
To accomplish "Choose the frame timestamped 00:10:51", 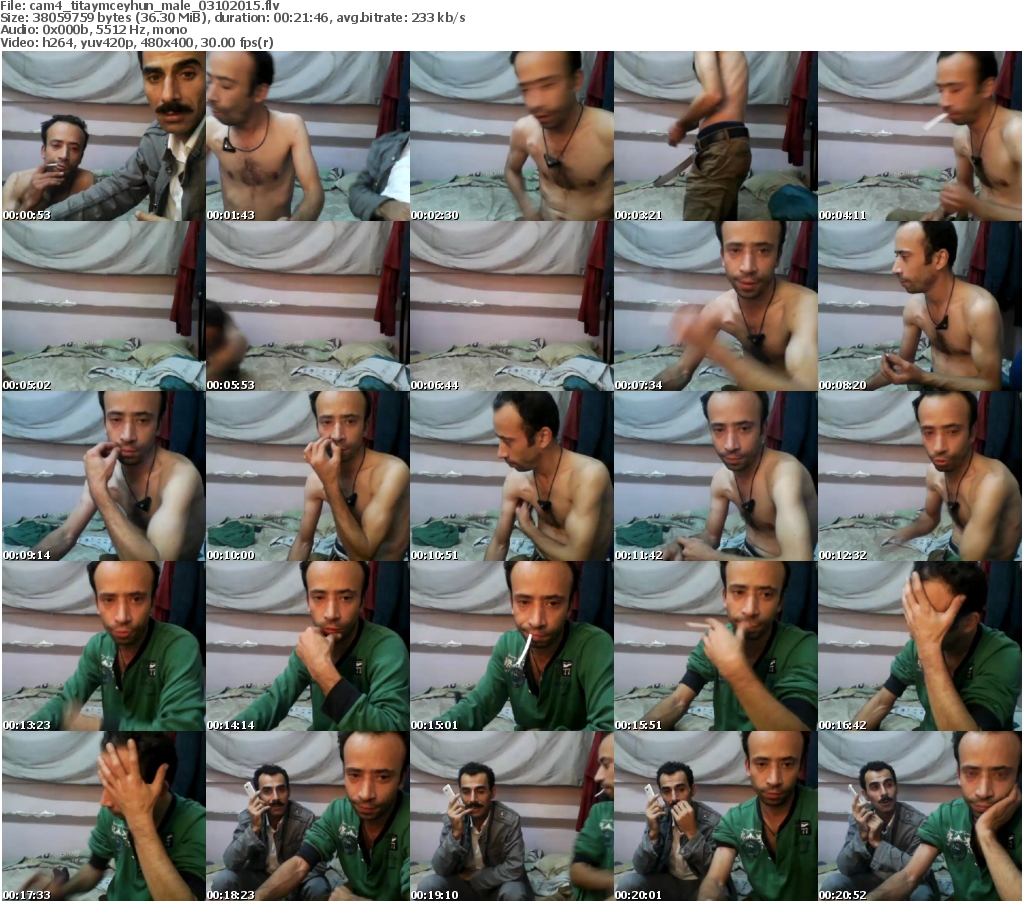I will coord(511,476).
